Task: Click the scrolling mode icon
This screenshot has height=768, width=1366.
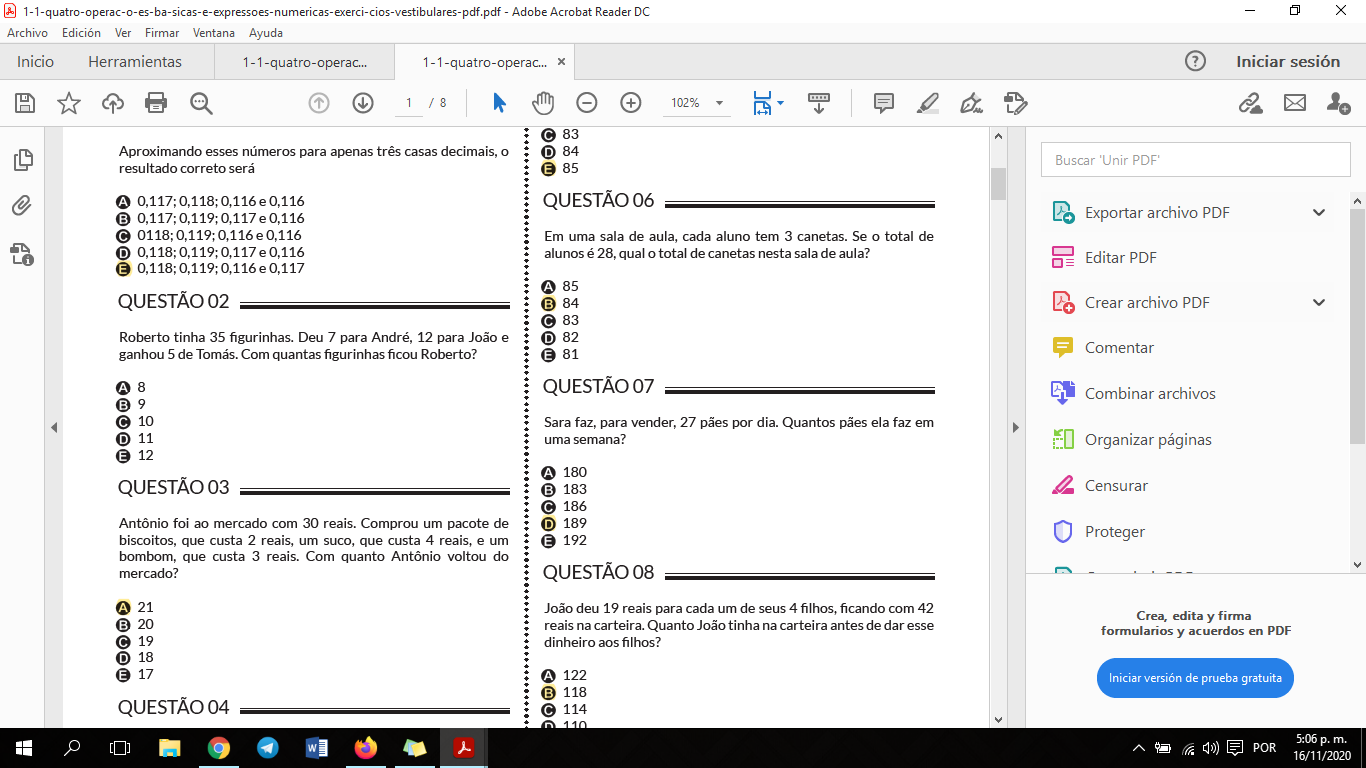Action: (x=819, y=103)
